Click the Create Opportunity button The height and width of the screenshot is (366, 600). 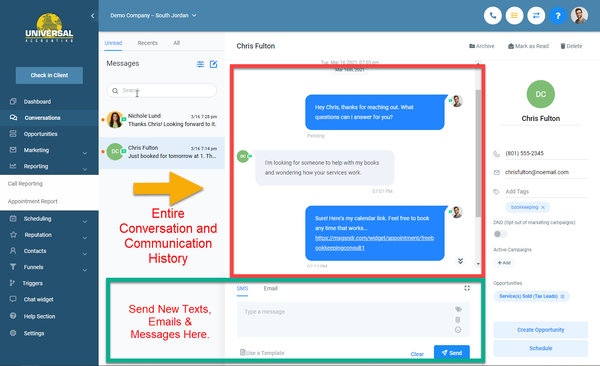tap(540, 330)
